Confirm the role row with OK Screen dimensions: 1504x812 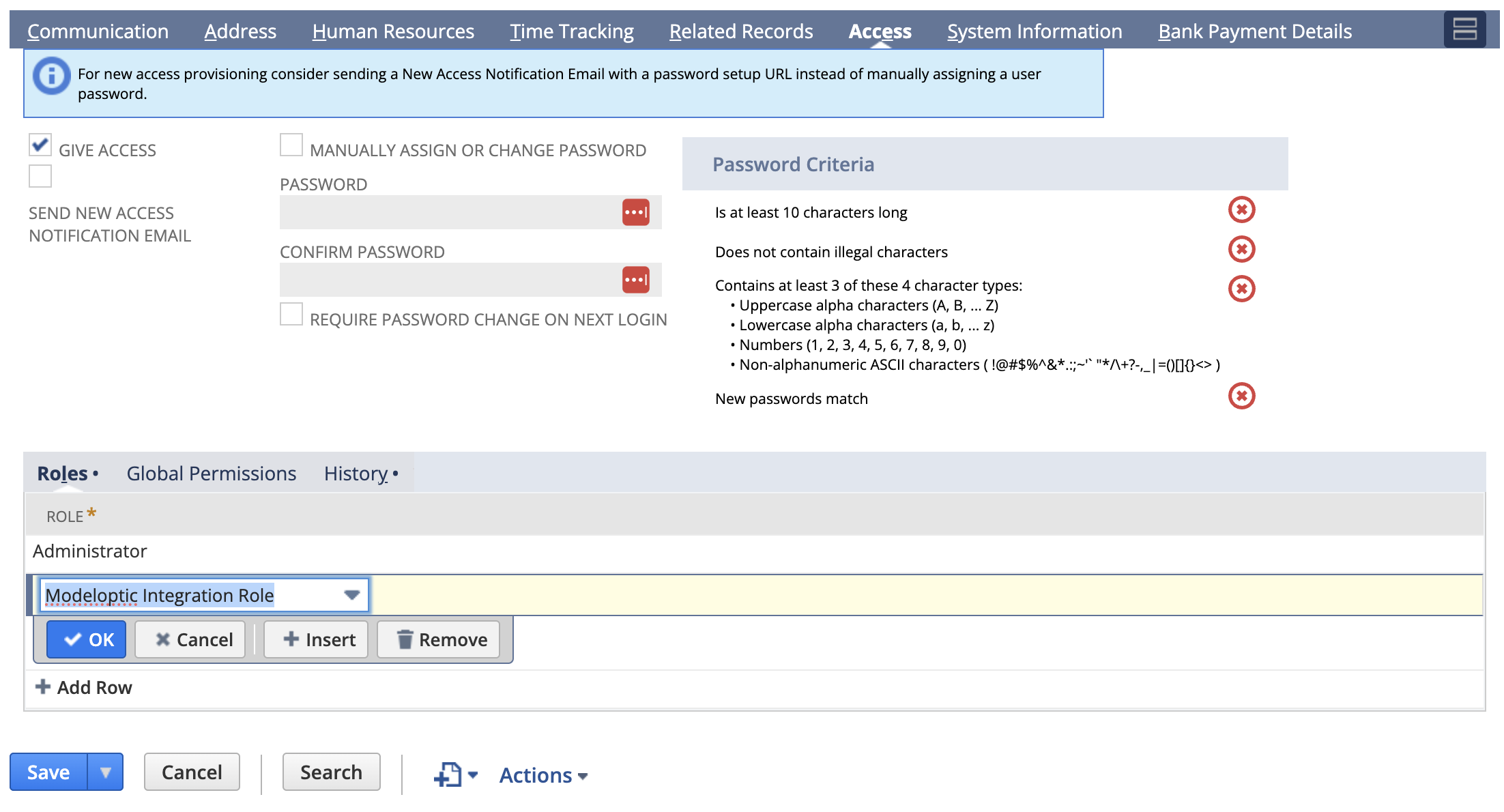(x=87, y=639)
